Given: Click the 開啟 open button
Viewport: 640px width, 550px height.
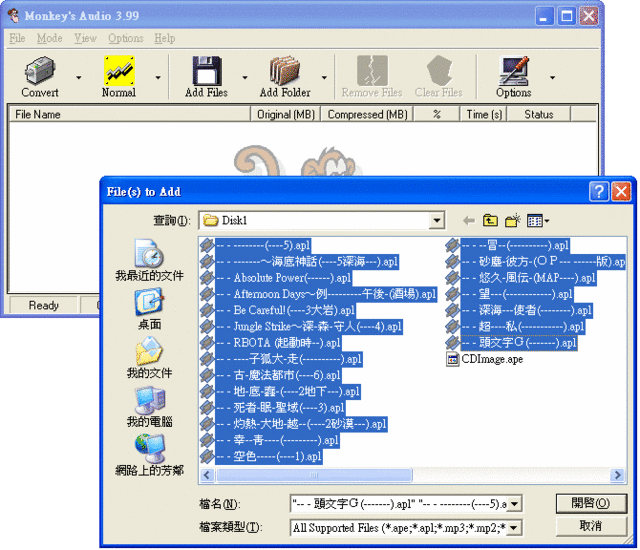Looking at the screenshot, I should (x=591, y=503).
